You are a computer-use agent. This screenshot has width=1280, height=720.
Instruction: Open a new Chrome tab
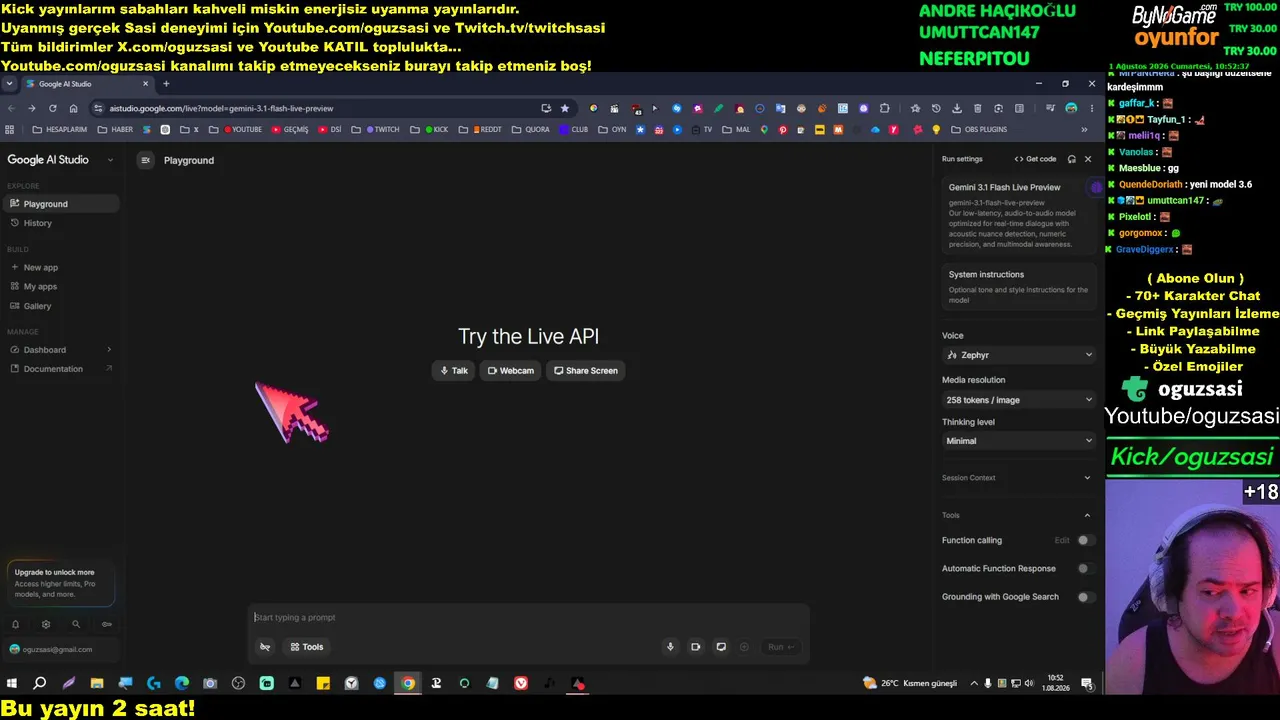point(166,84)
